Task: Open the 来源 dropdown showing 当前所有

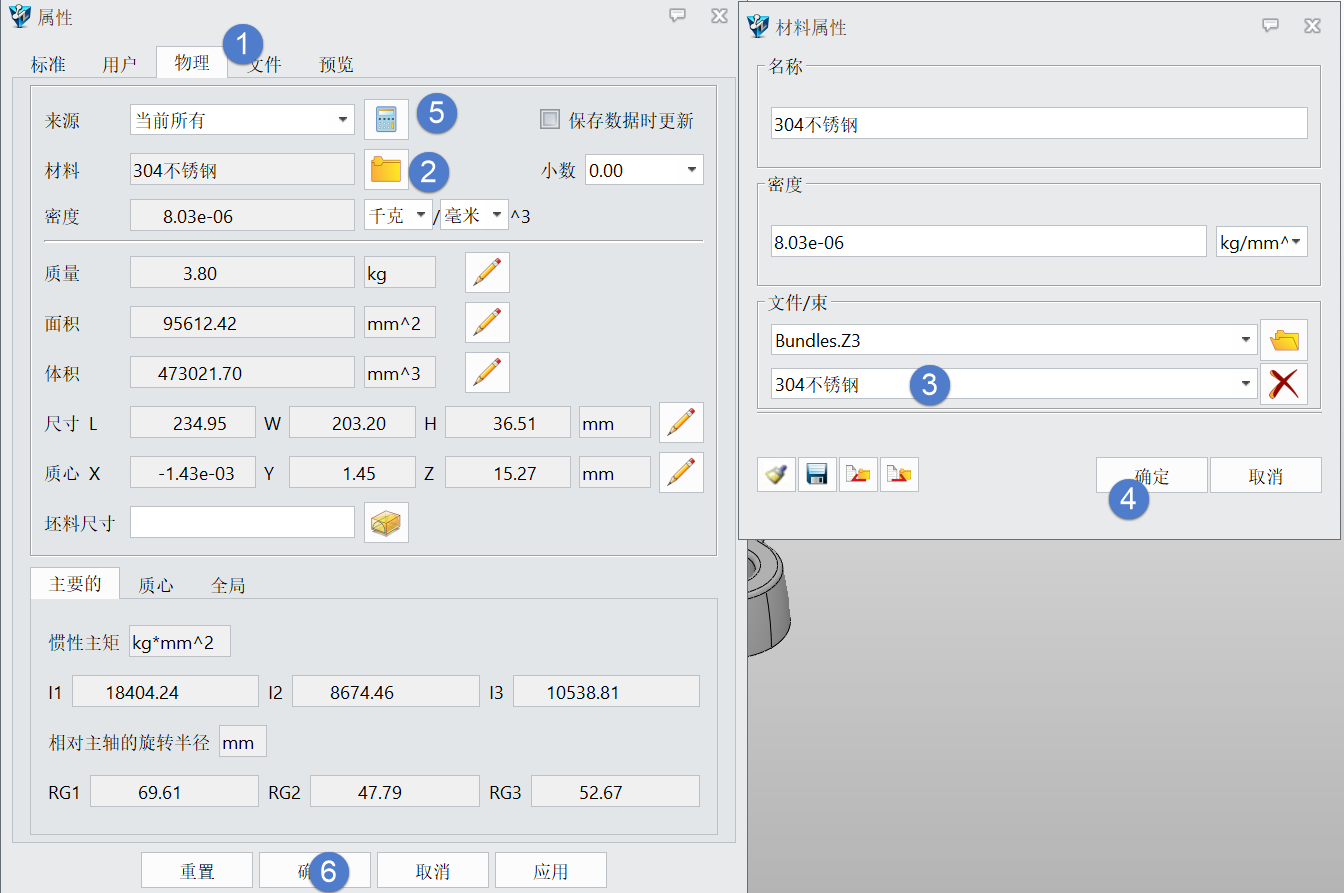Action: pos(242,120)
